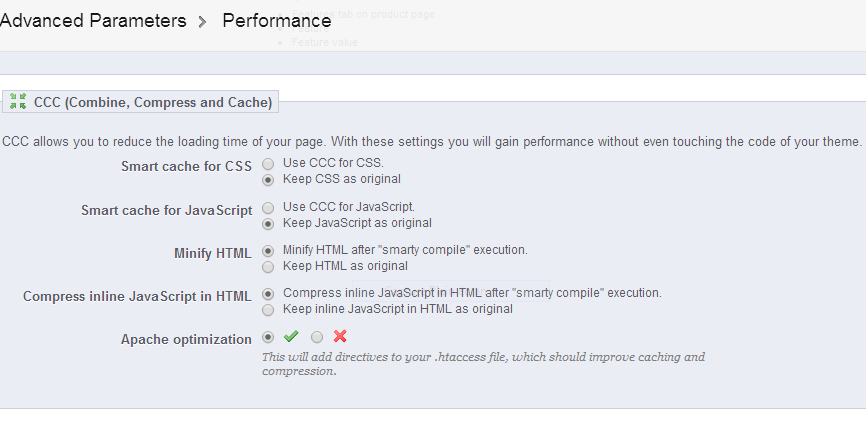Turn off Apache optimization radio button
The image size is (866, 422).
pyautogui.click(x=317, y=338)
